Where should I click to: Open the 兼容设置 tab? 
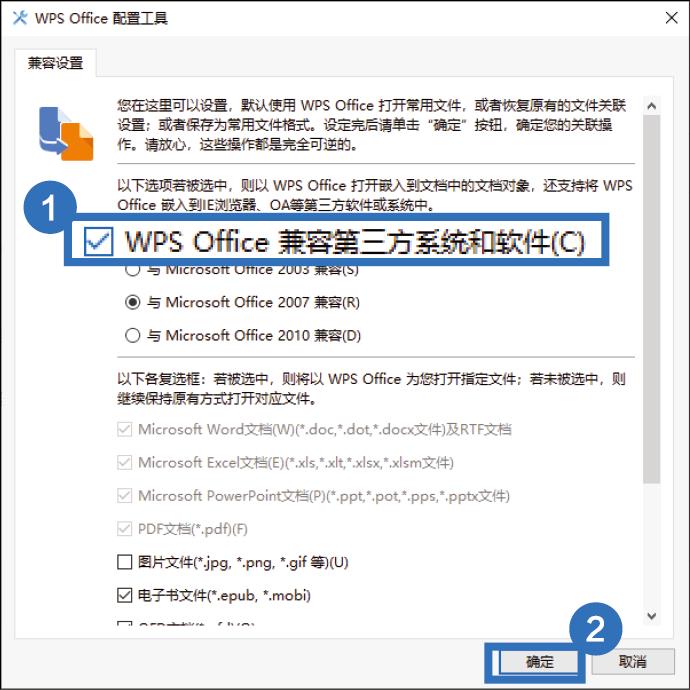55,63
